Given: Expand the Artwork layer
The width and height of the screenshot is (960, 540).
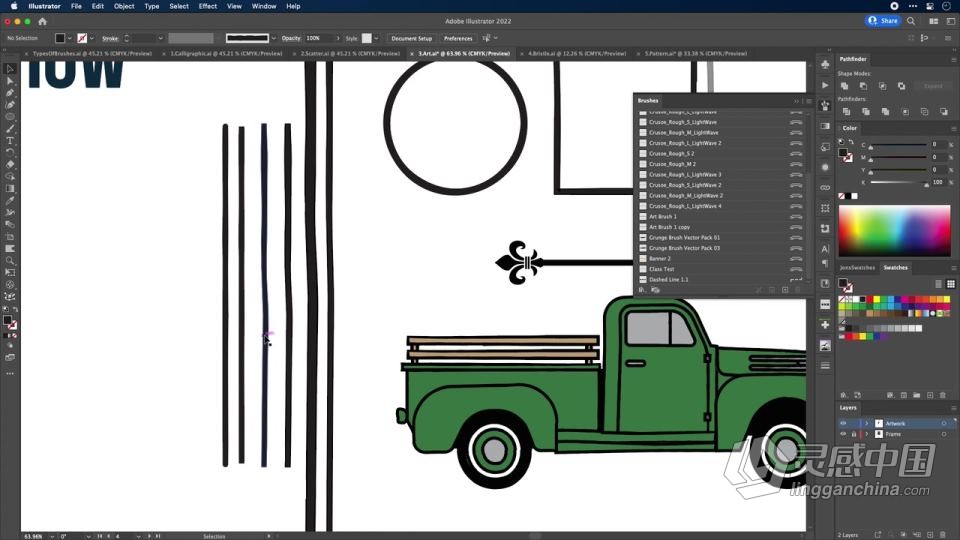Looking at the screenshot, I should coord(866,423).
